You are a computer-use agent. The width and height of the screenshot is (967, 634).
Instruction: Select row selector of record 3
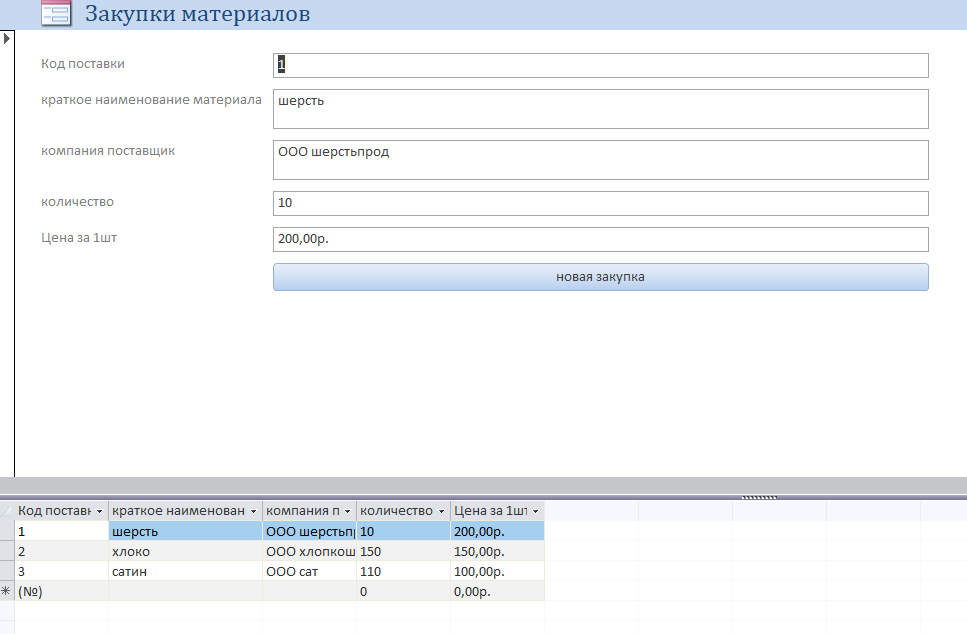pos(7,571)
